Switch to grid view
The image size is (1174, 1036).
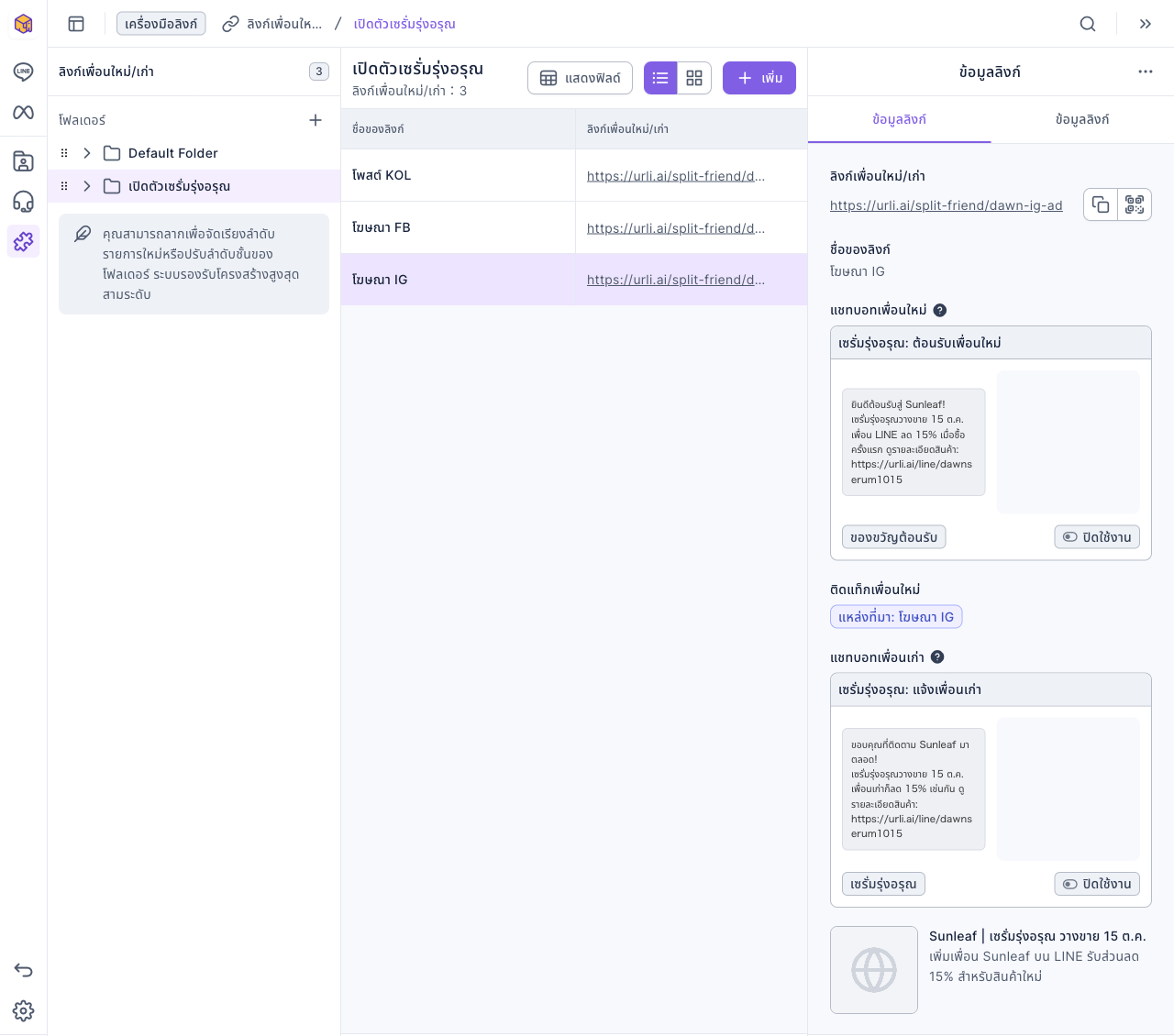694,78
